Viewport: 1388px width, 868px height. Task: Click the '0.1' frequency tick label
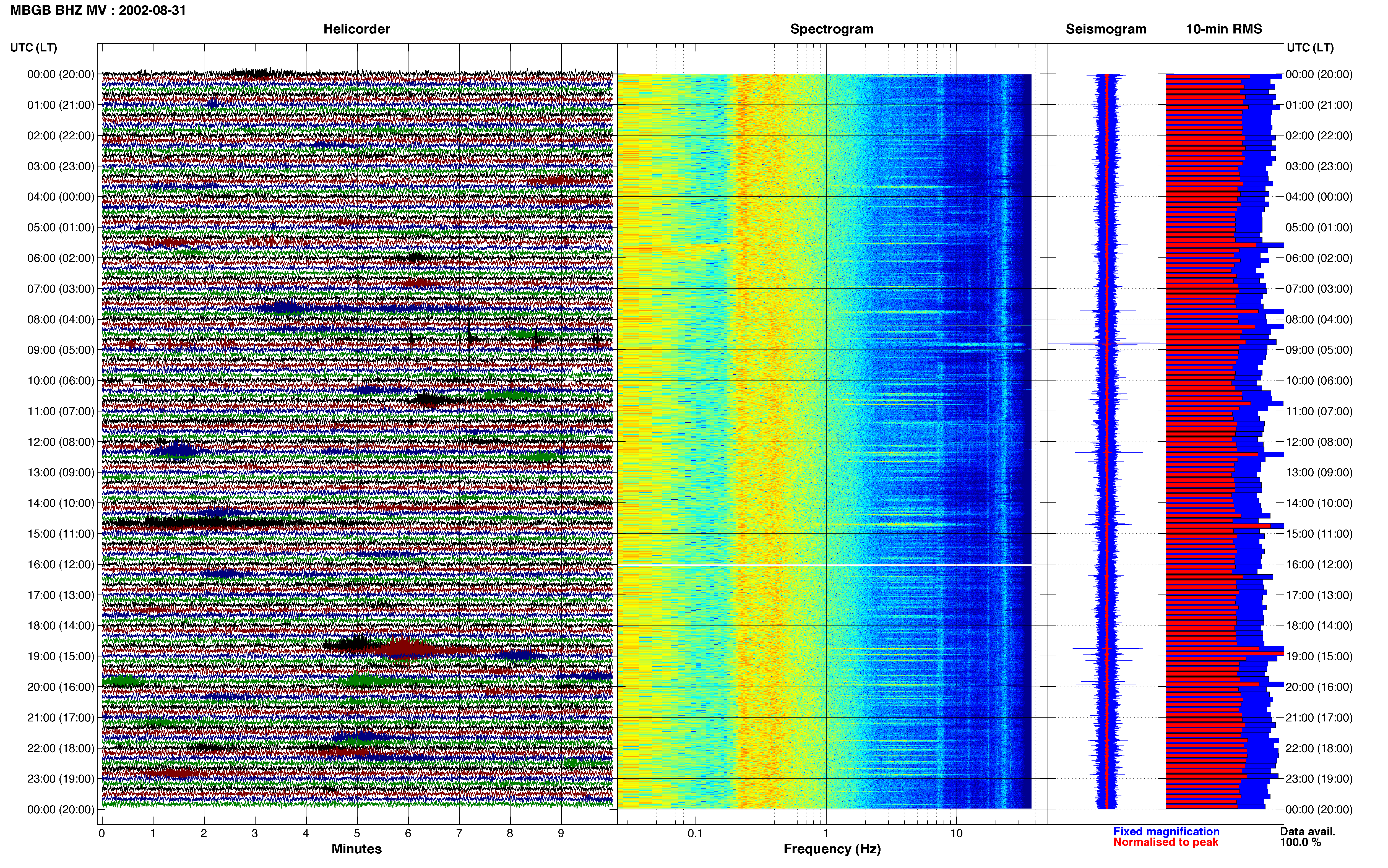(695, 833)
